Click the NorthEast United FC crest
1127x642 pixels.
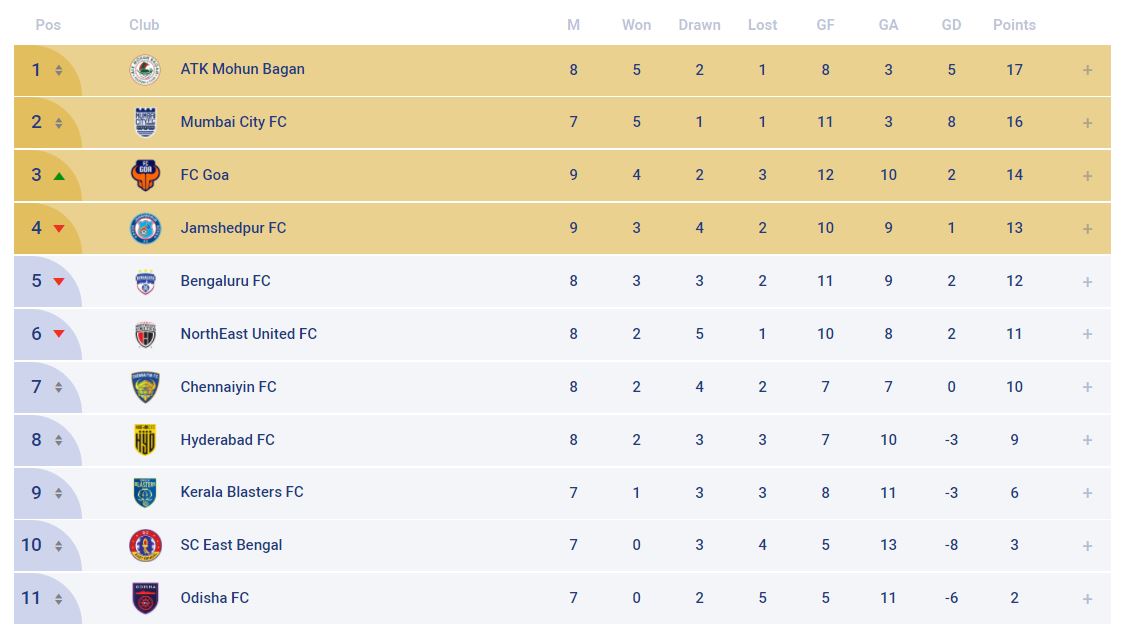click(x=146, y=334)
